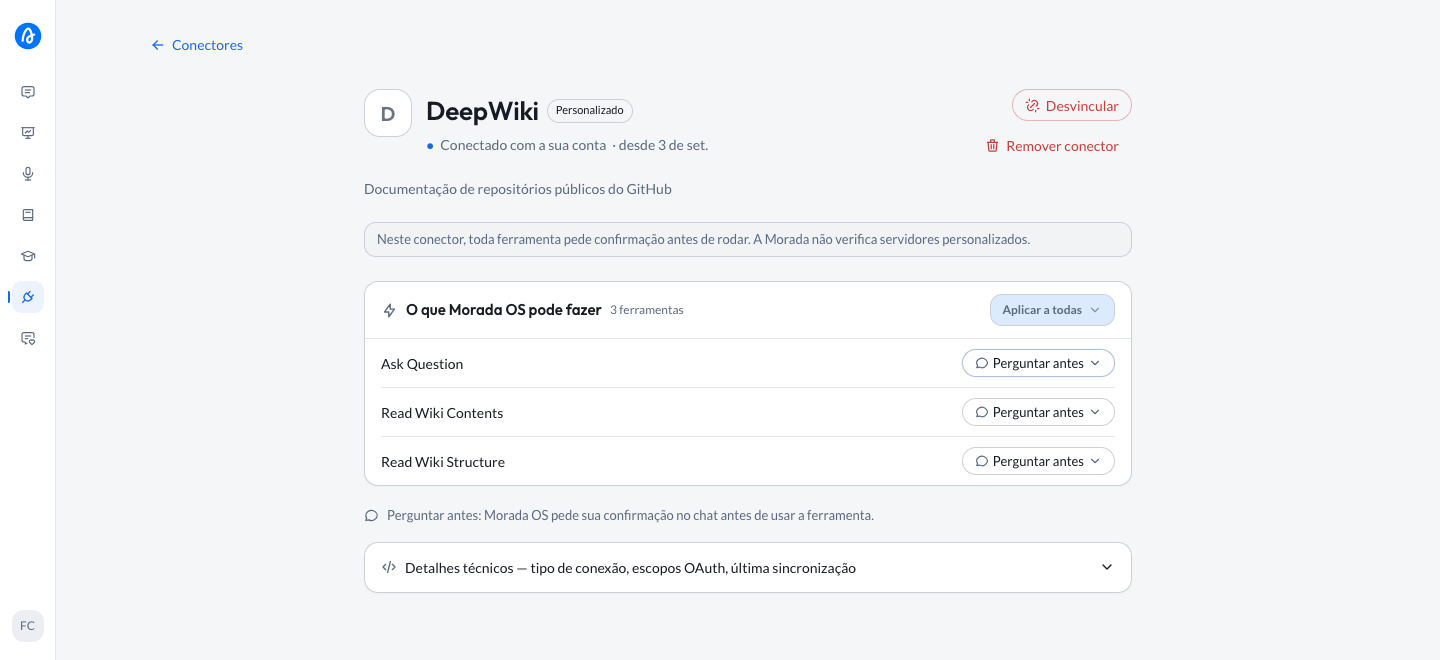1440x660 pixels.
Task: Open permission dropdown for Read Wiki Structure
Action: point(1038,461)
